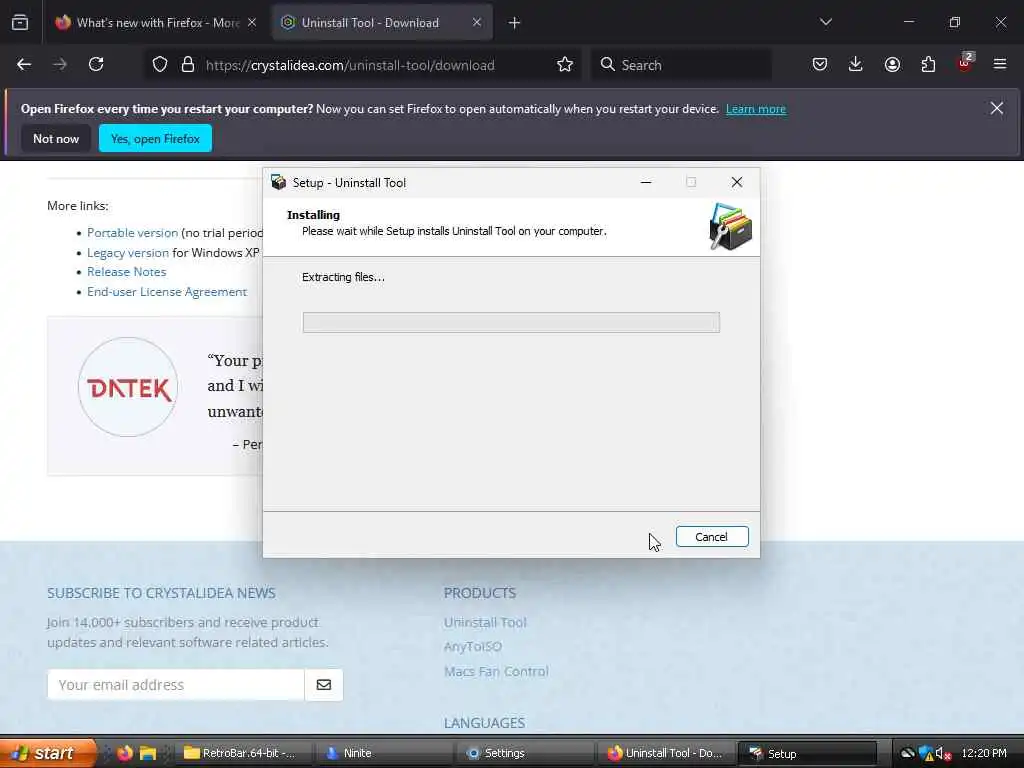Open the Windows start menu
Viewport: 1024px width, 768px height.
pos(48,753)
